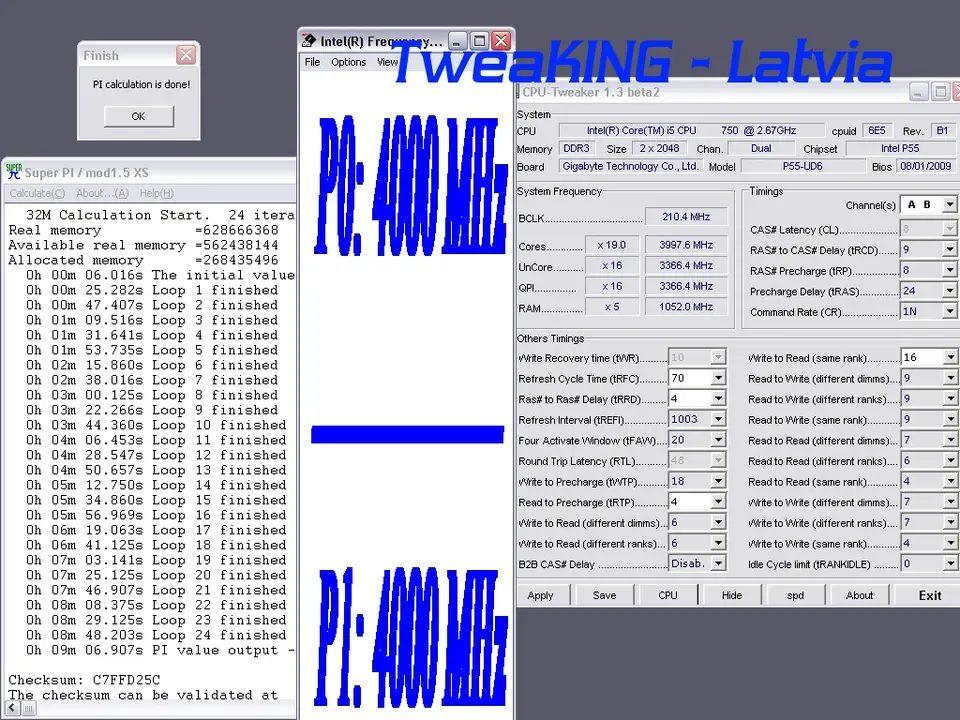Click Save in CPU-Tweaker
The height and width of the screenshot is (720, 960).
pyautogui.click(x=604, y=595)
